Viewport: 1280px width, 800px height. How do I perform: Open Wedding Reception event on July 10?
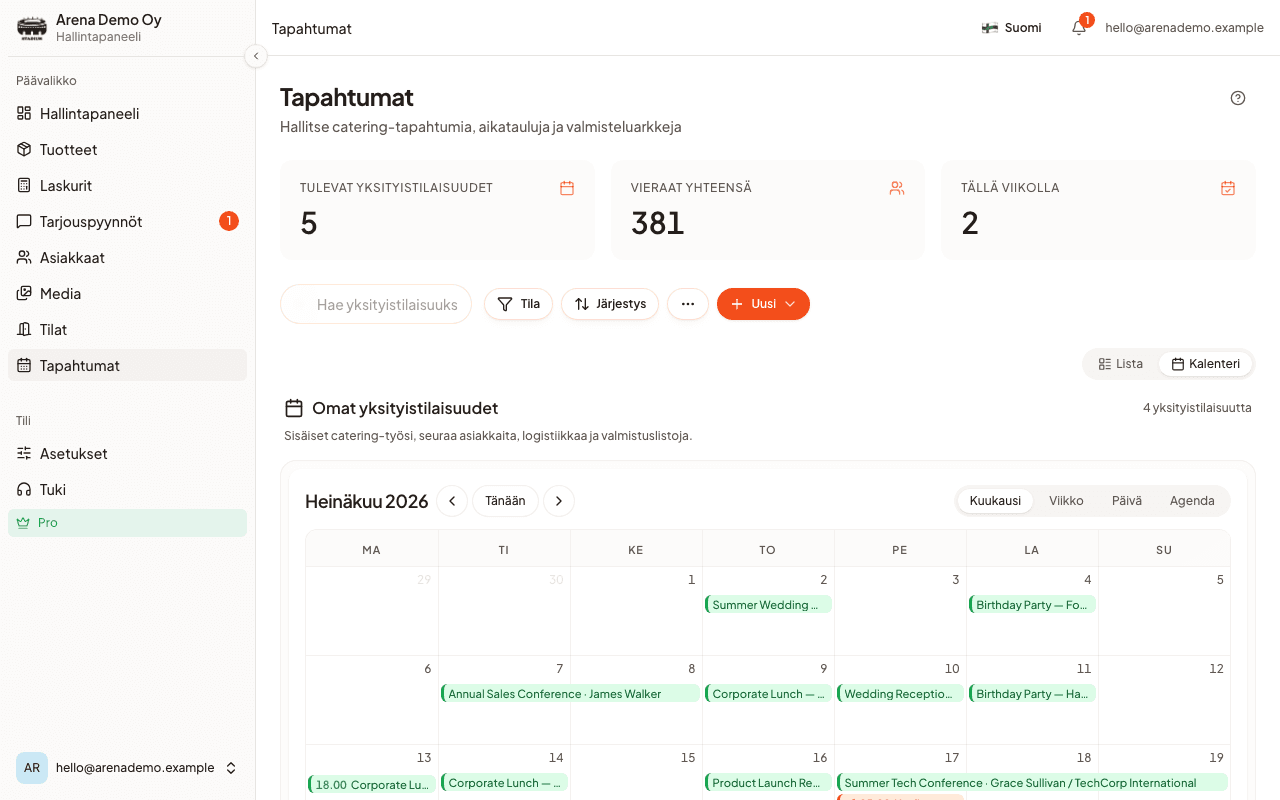900,693
